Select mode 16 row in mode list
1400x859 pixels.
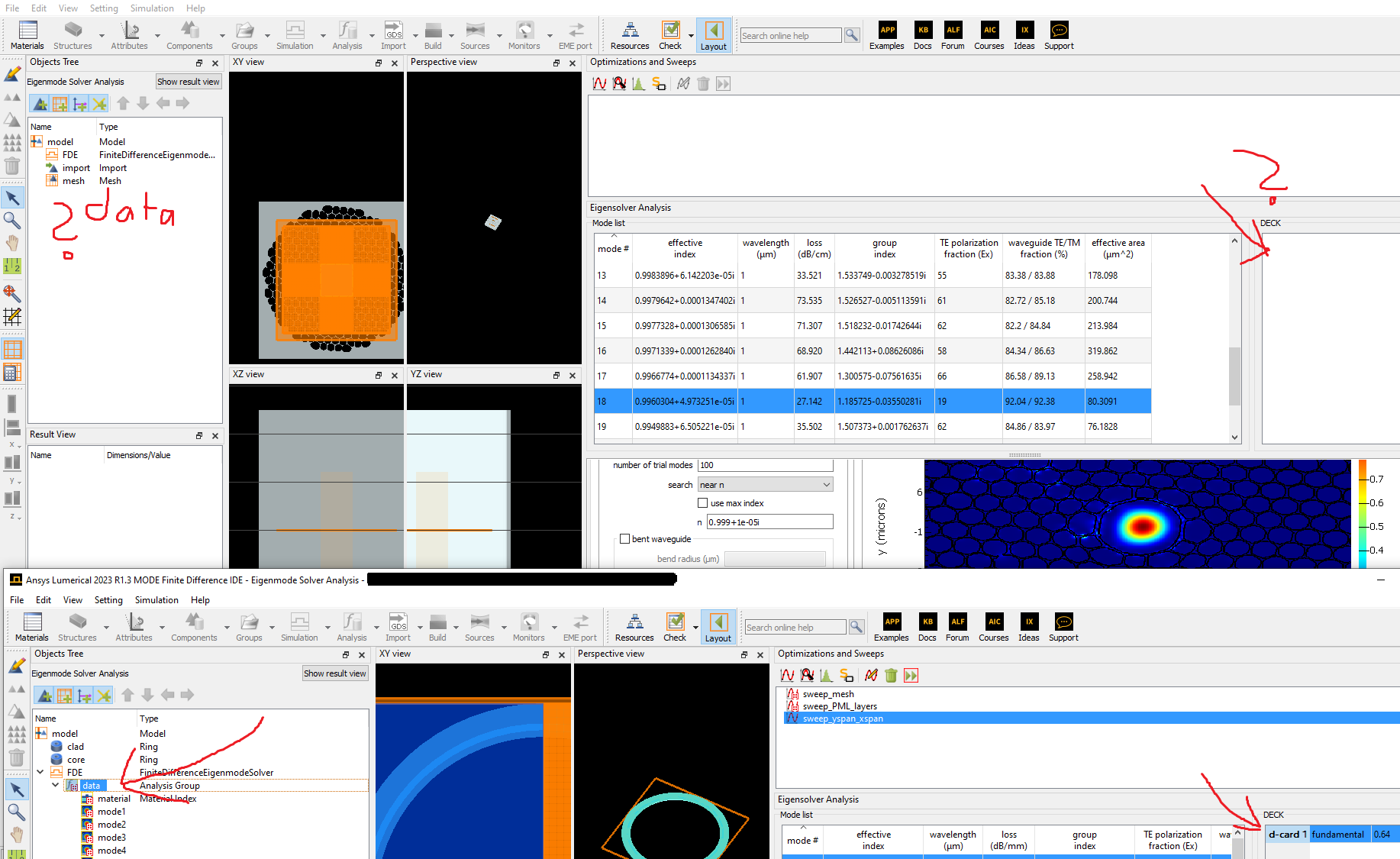coord(873,351)
